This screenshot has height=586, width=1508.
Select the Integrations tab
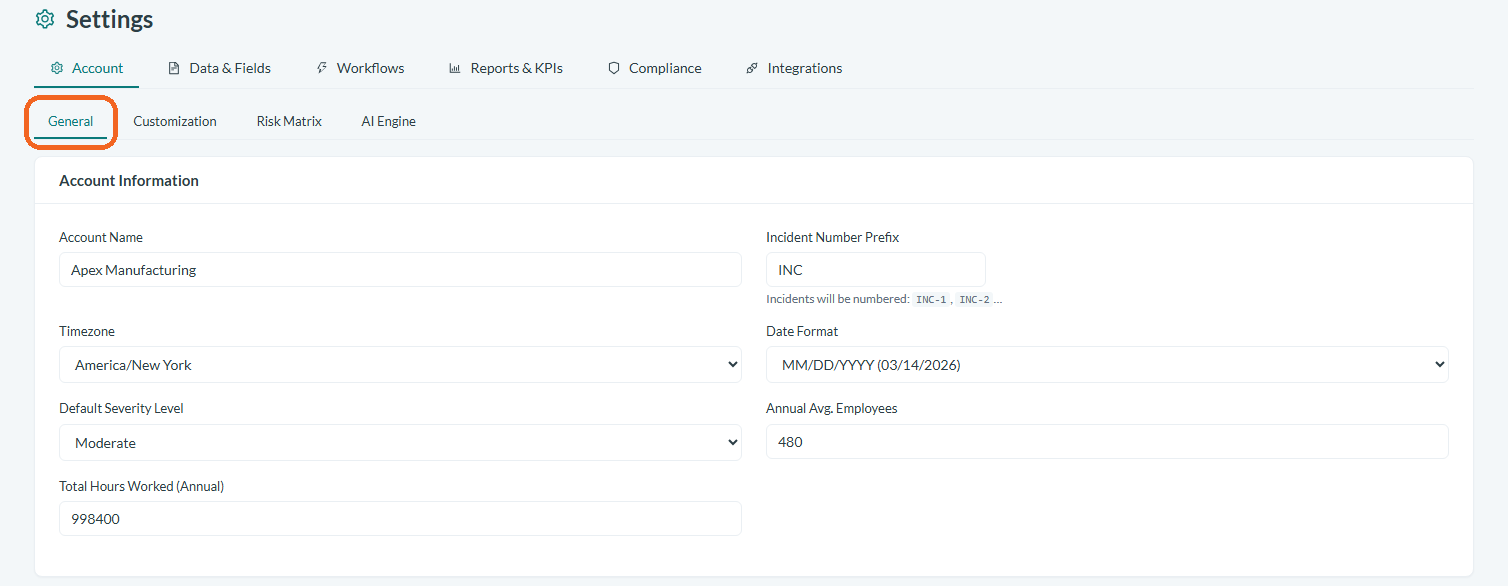point(794,68)
